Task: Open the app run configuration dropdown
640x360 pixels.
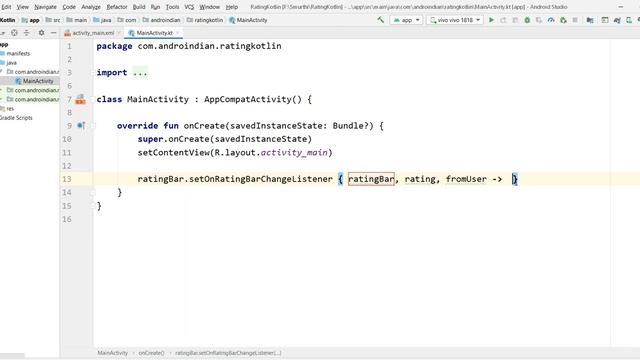Action: tap(407, 20)
